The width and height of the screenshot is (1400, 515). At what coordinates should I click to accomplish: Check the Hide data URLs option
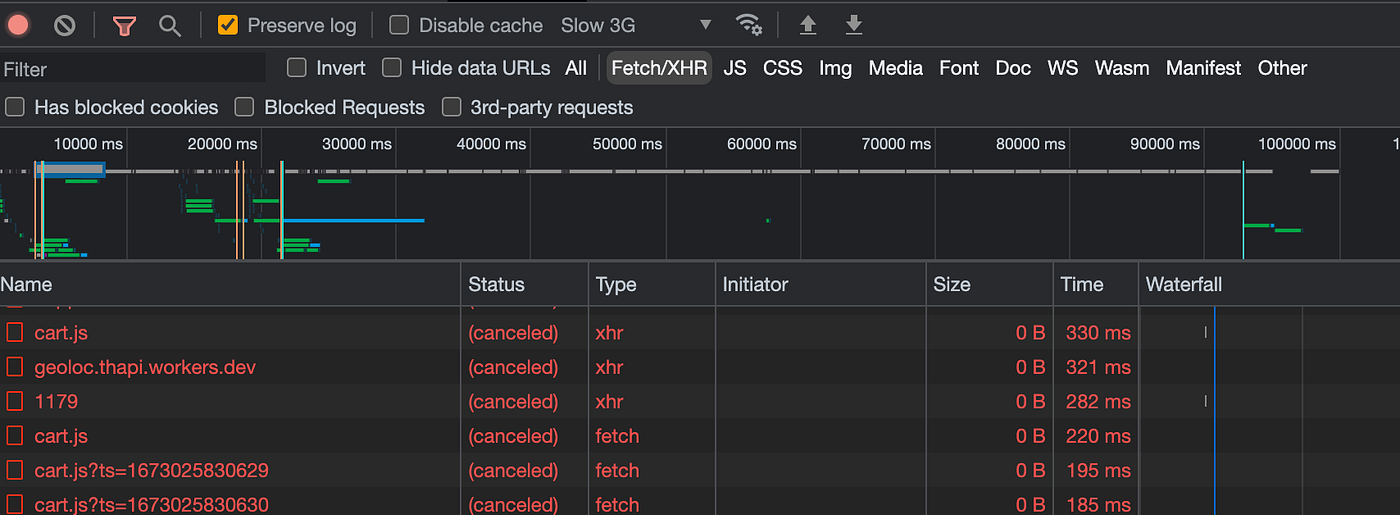392,68
